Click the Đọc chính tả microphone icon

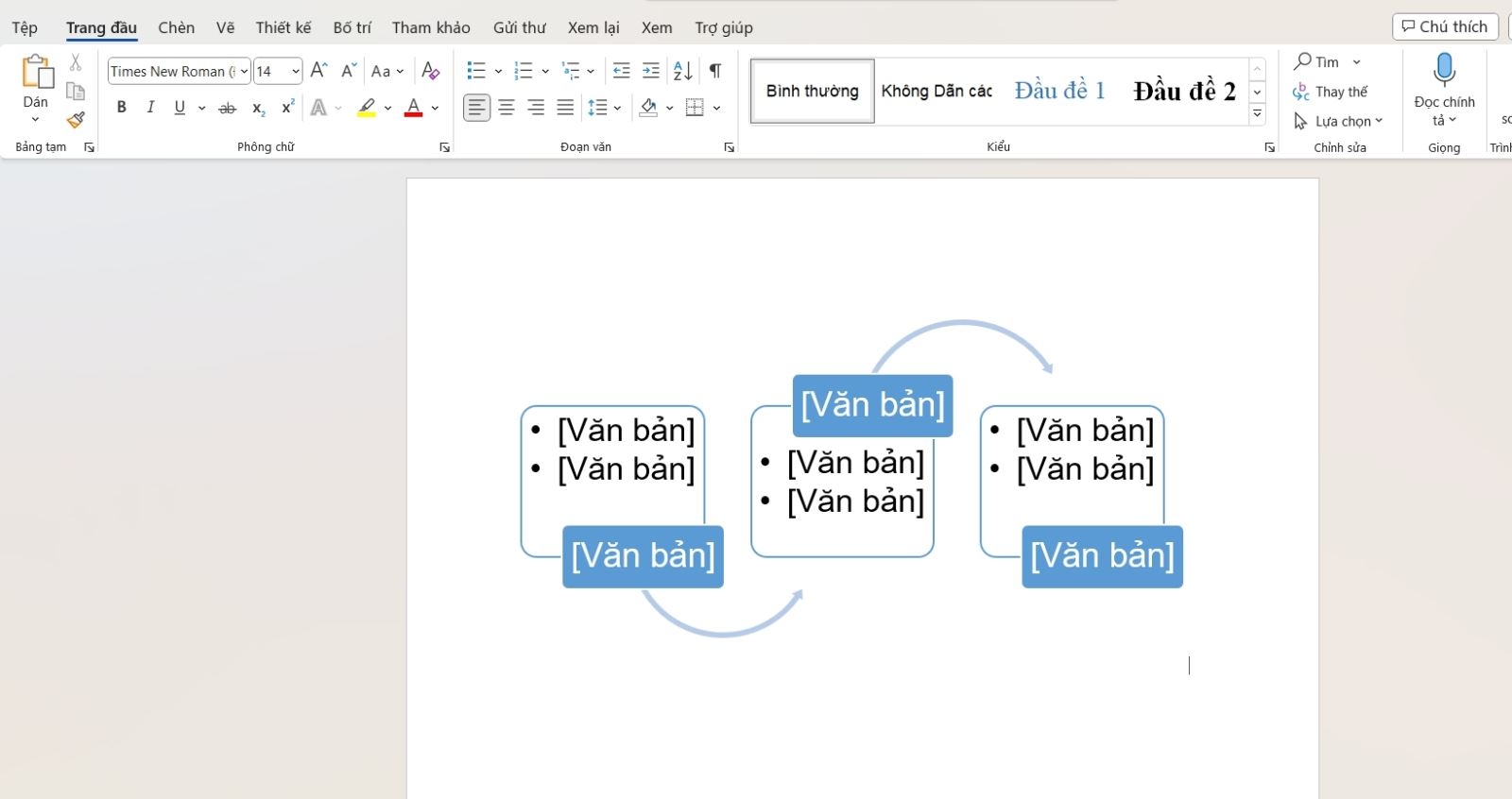(1444, 71)
